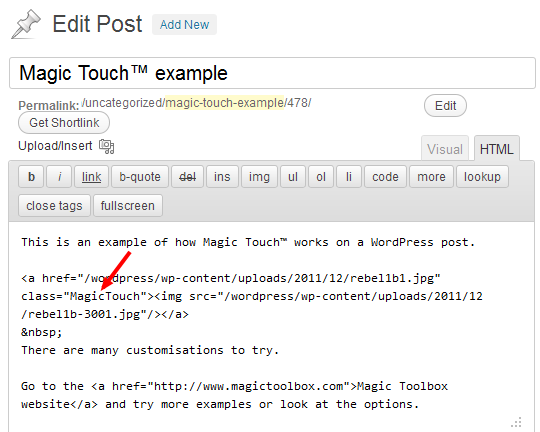Click into the post title field

click(x=272, y=73)
